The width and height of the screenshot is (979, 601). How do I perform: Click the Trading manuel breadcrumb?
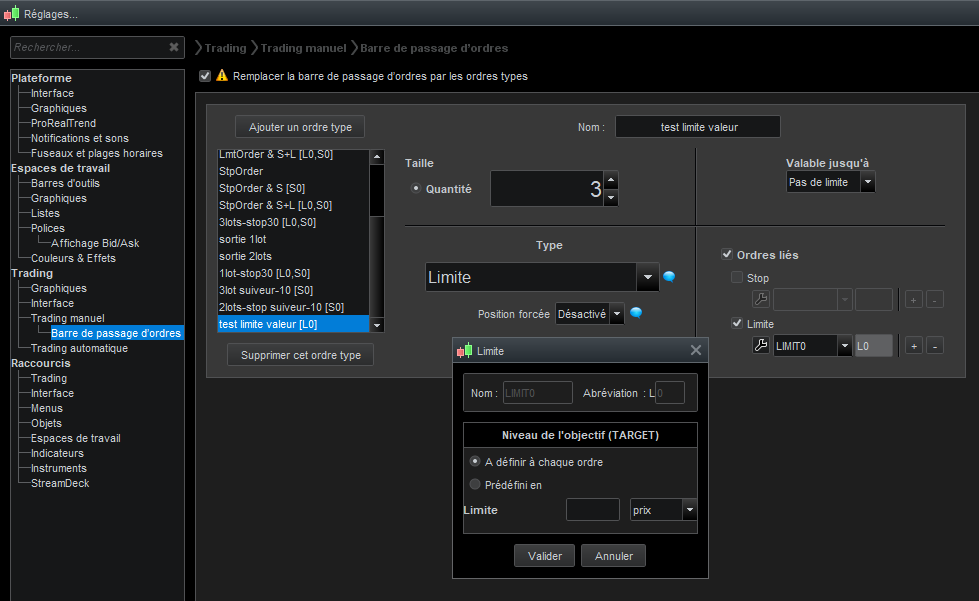(x=303, y=47)
